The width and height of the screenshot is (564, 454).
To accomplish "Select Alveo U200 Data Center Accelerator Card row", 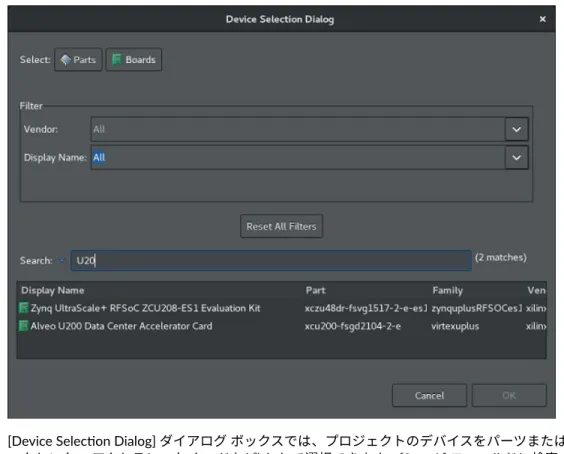I will pyautogui.click(x=282, y=326).
